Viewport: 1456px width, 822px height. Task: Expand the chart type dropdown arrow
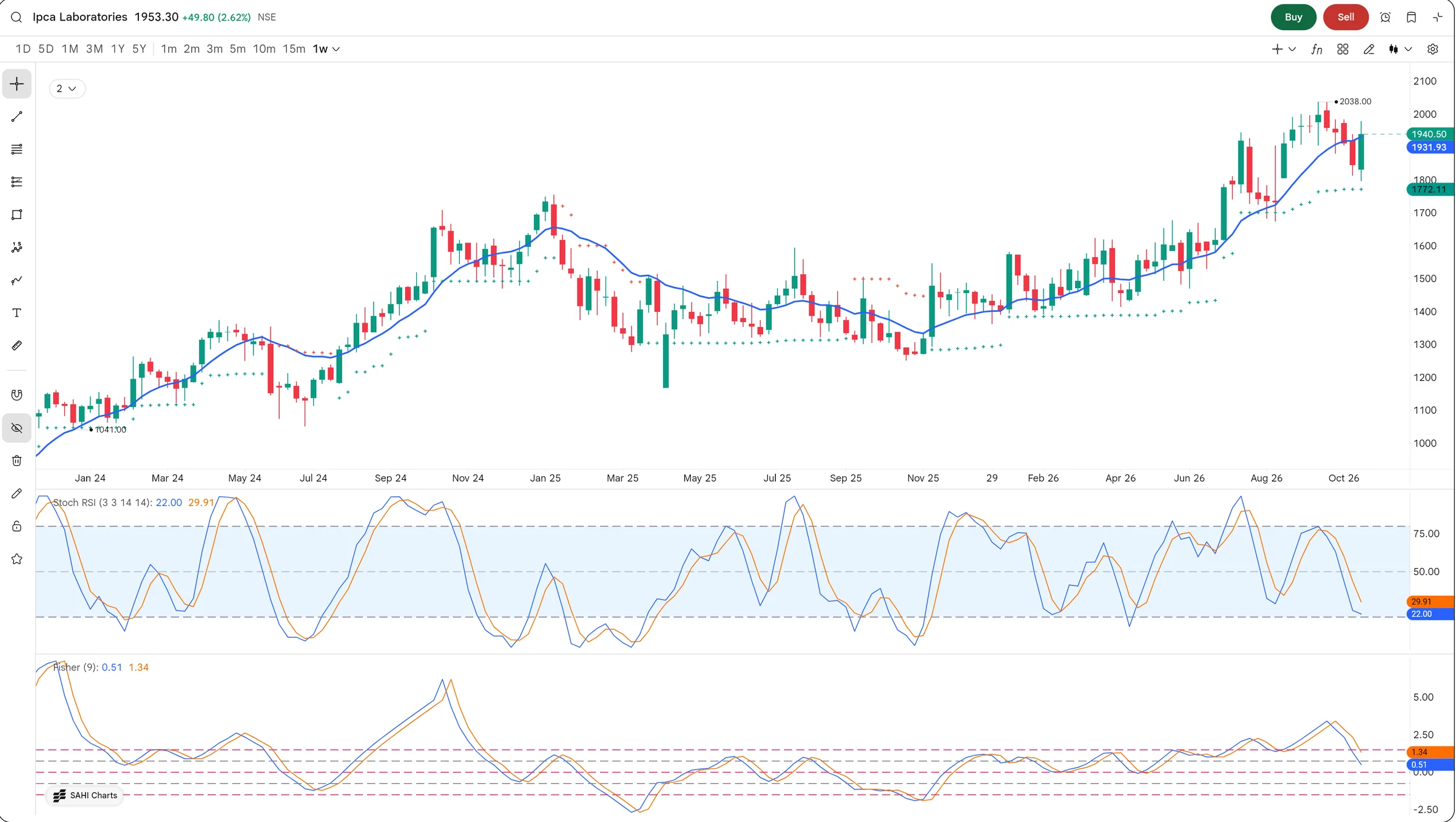click(1408, 49)
